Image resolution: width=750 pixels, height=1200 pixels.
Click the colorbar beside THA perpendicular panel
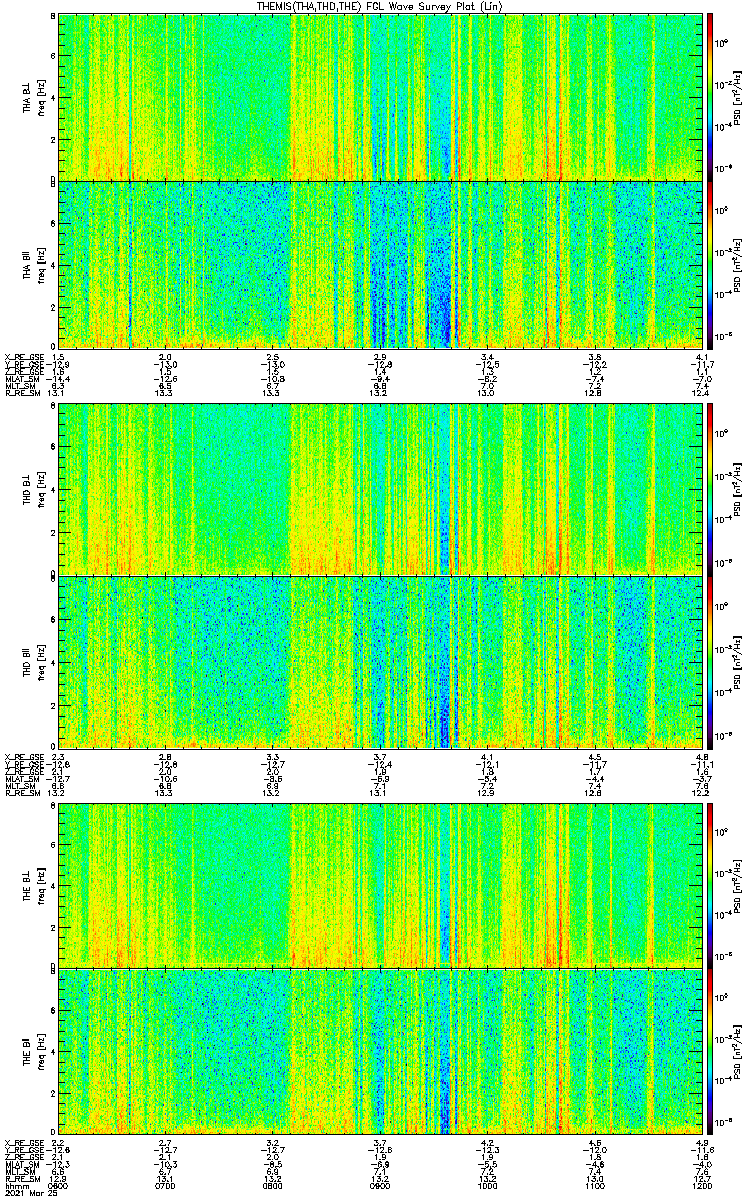(710, 96)
